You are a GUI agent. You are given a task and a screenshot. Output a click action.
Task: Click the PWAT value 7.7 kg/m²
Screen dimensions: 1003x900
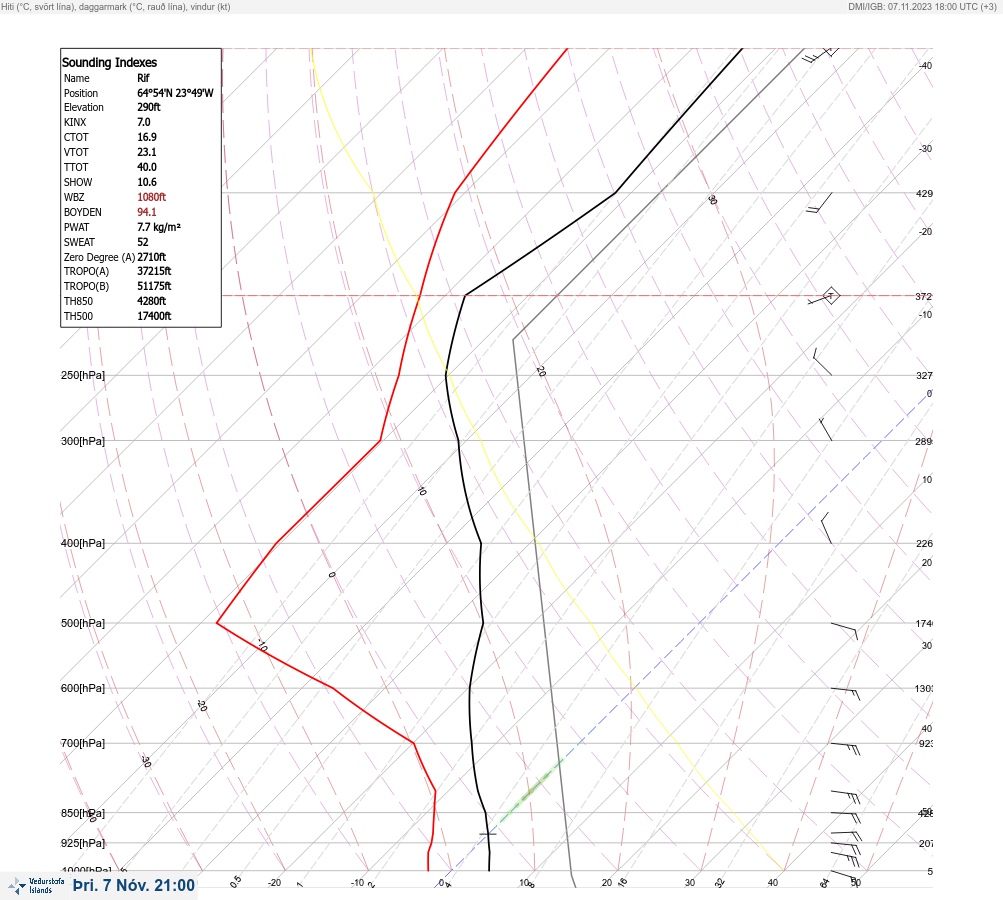pos(159,227)
